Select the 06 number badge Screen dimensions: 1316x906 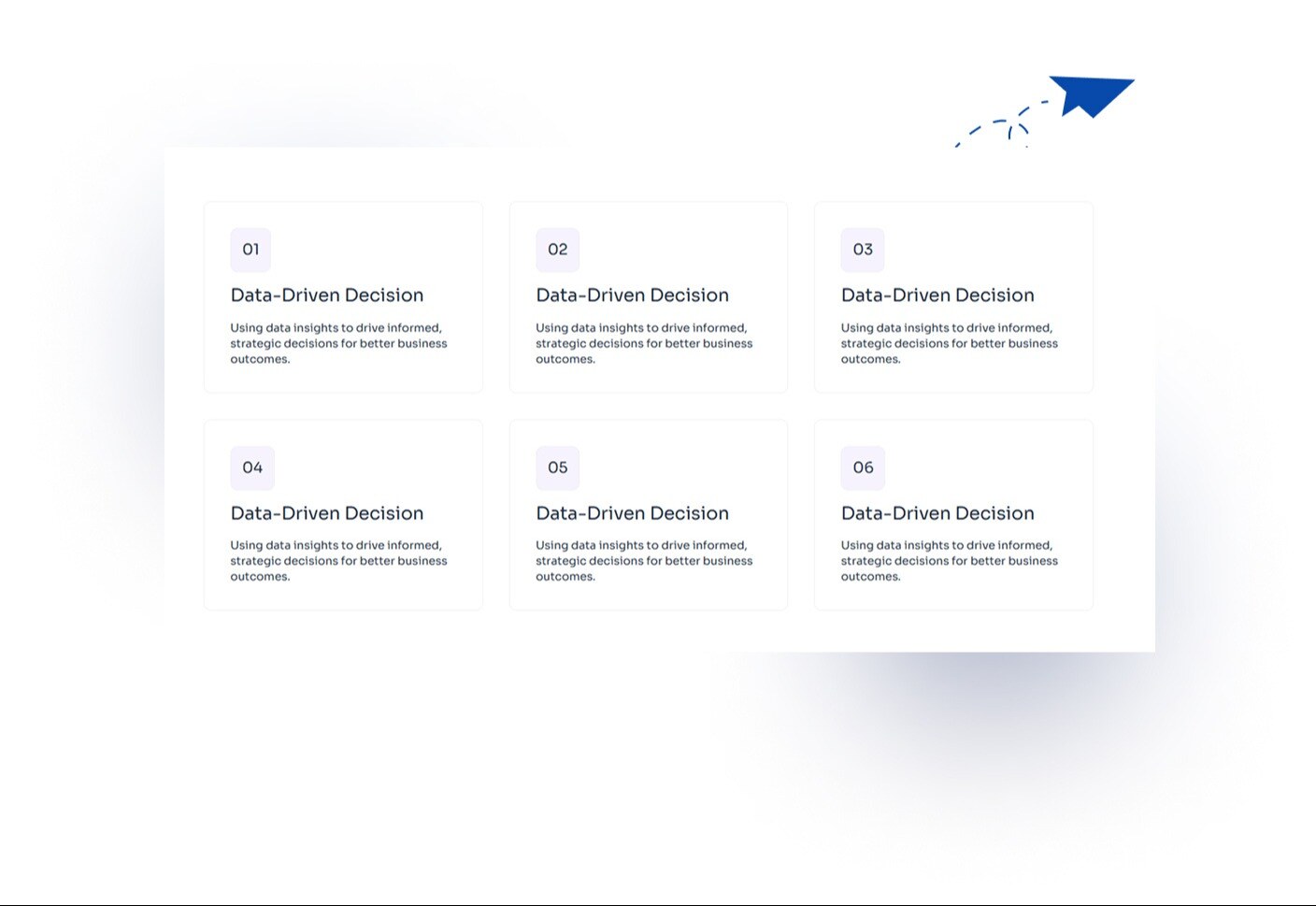point(863,467)
